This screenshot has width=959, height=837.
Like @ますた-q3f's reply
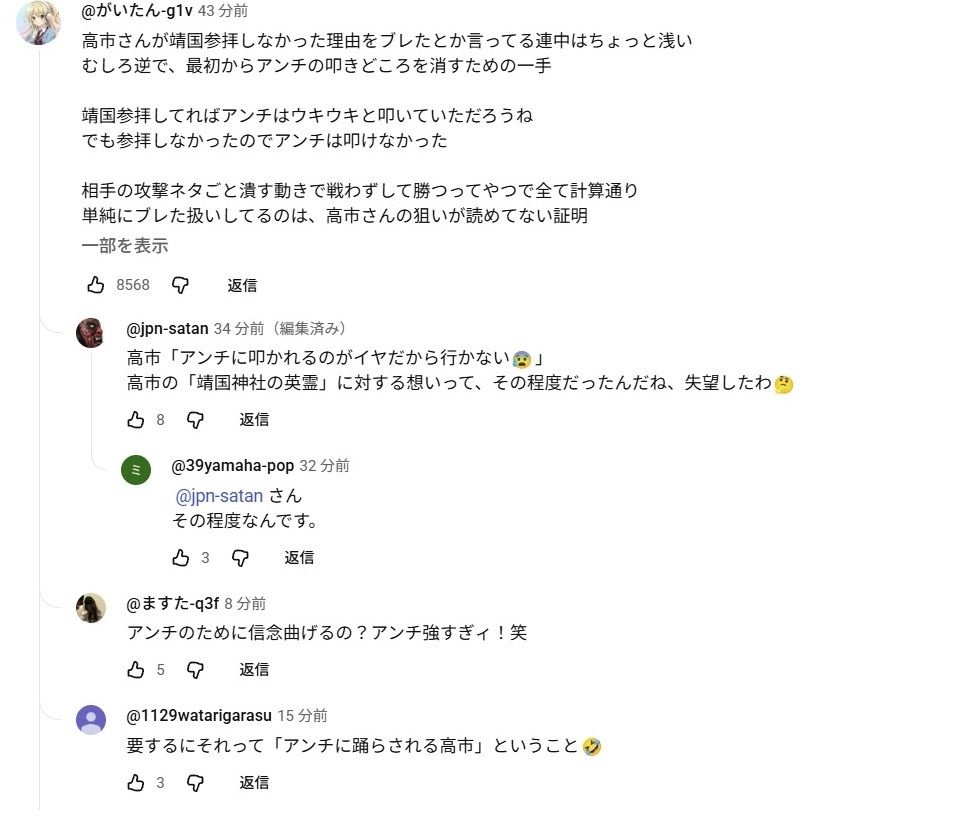pyautogui.click(x=136, y=670)
